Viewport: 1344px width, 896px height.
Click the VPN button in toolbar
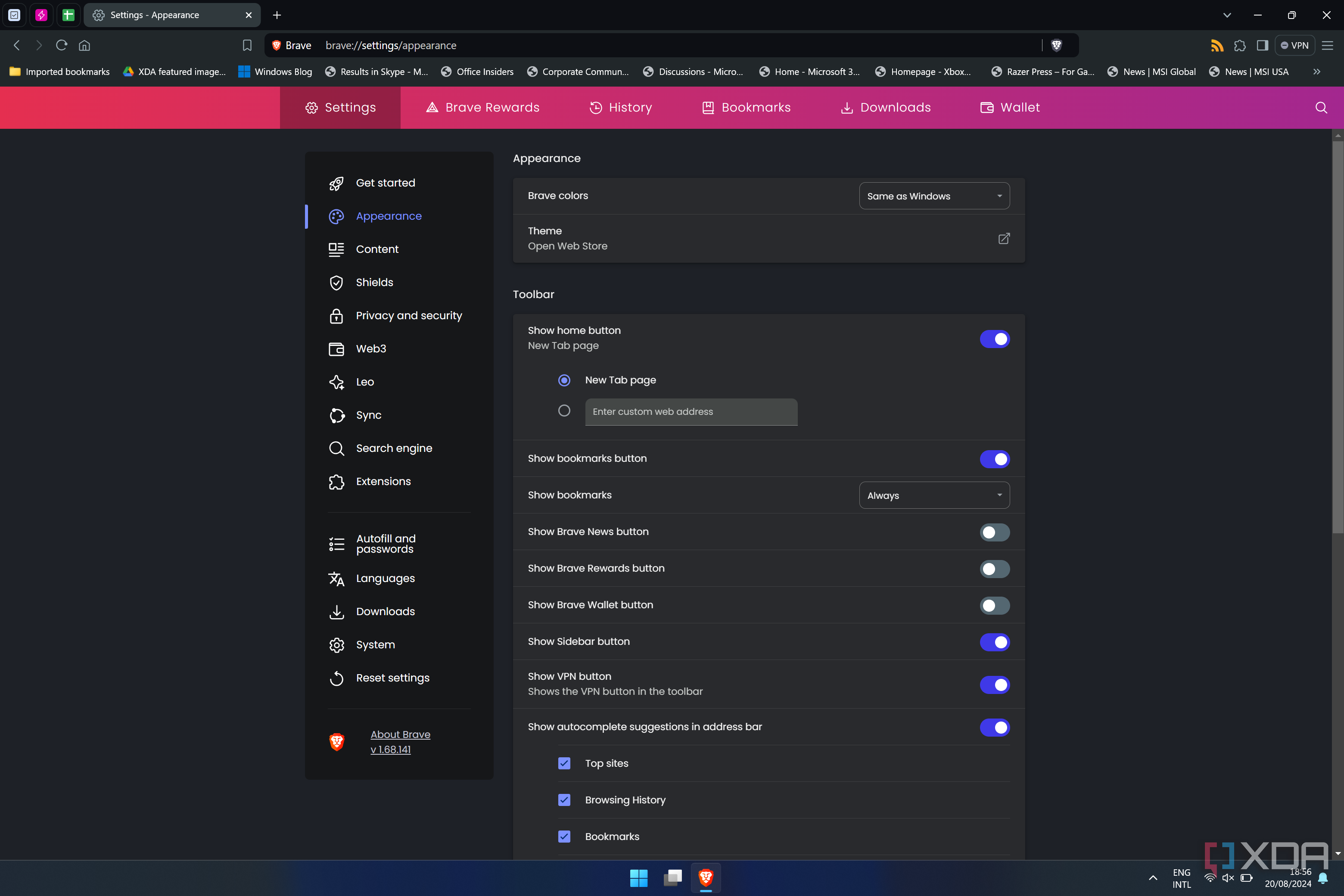pyautogui.click(x=1294, y=45)
